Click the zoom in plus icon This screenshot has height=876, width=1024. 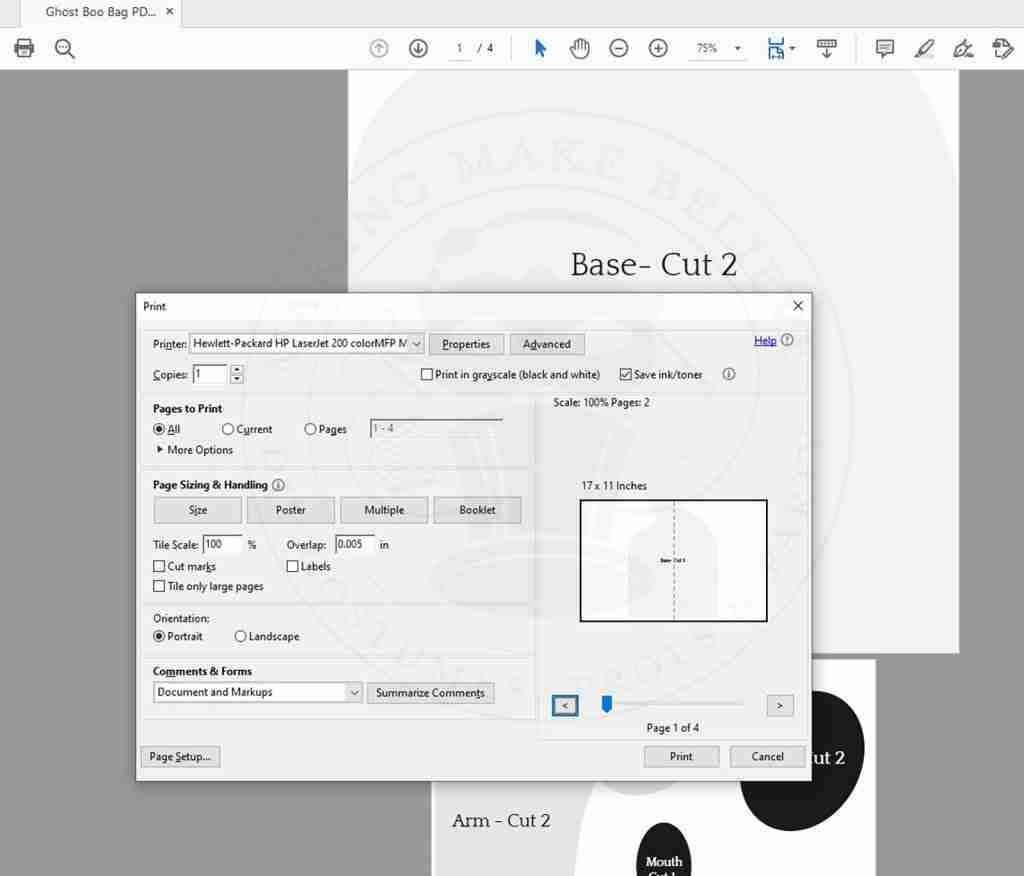658,48
